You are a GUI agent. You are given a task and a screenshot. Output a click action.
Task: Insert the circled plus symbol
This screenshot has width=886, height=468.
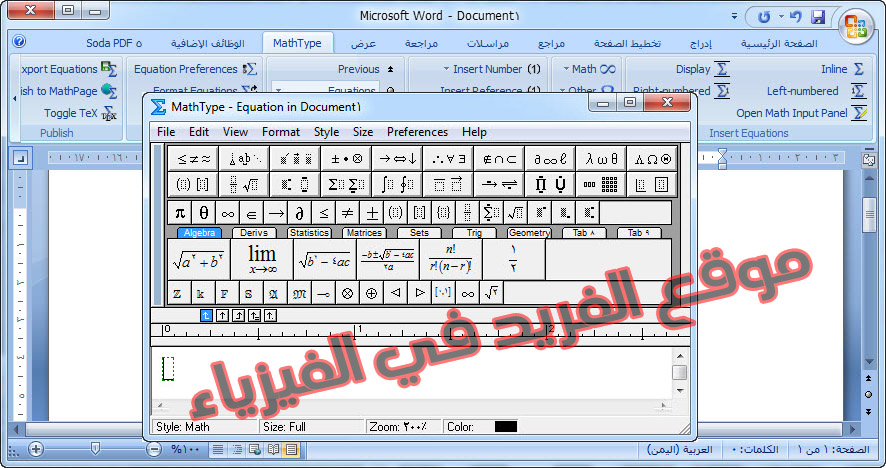tap(371, 293)
